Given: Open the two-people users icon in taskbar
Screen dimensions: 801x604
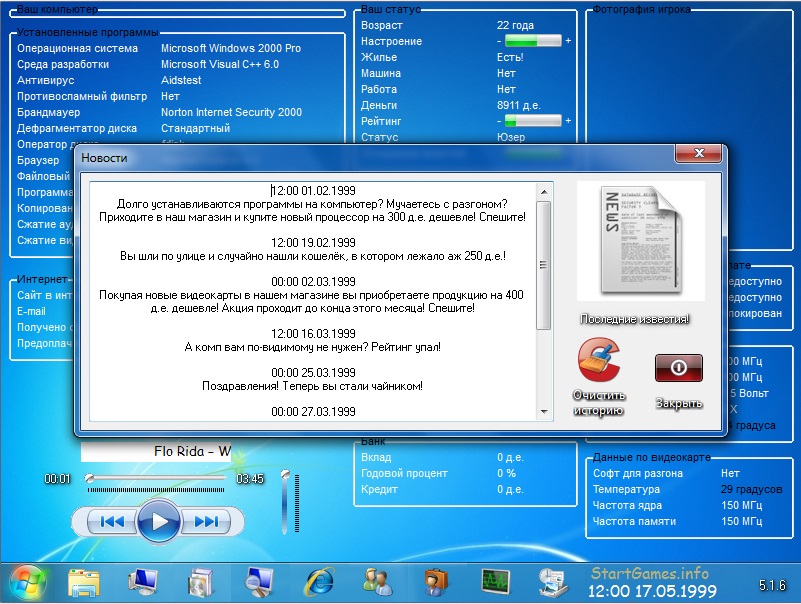Looking at the screenshot, I should pyautogui.click(x=377, y=581).
